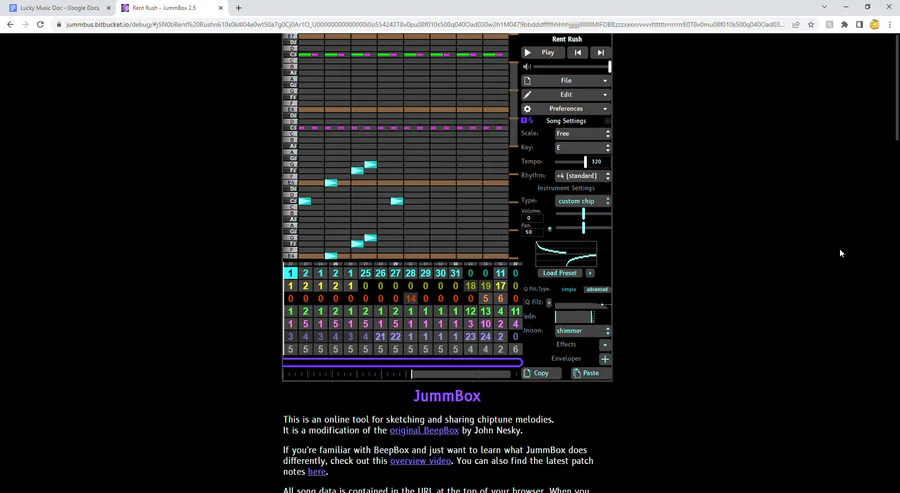Viewport: 900px width, 493px height.
Task: Click the Load Preset button
Action: tap(560, 273)
